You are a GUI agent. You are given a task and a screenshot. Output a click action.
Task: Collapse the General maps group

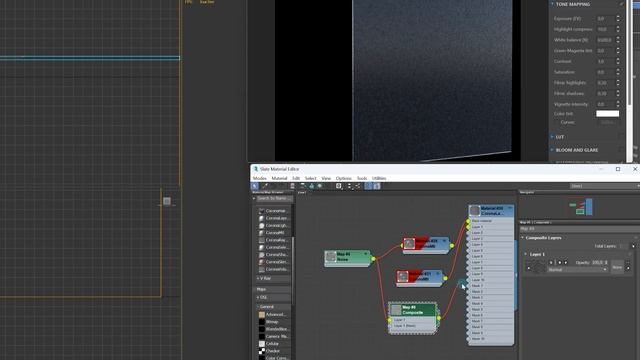[x=272, y=307]
